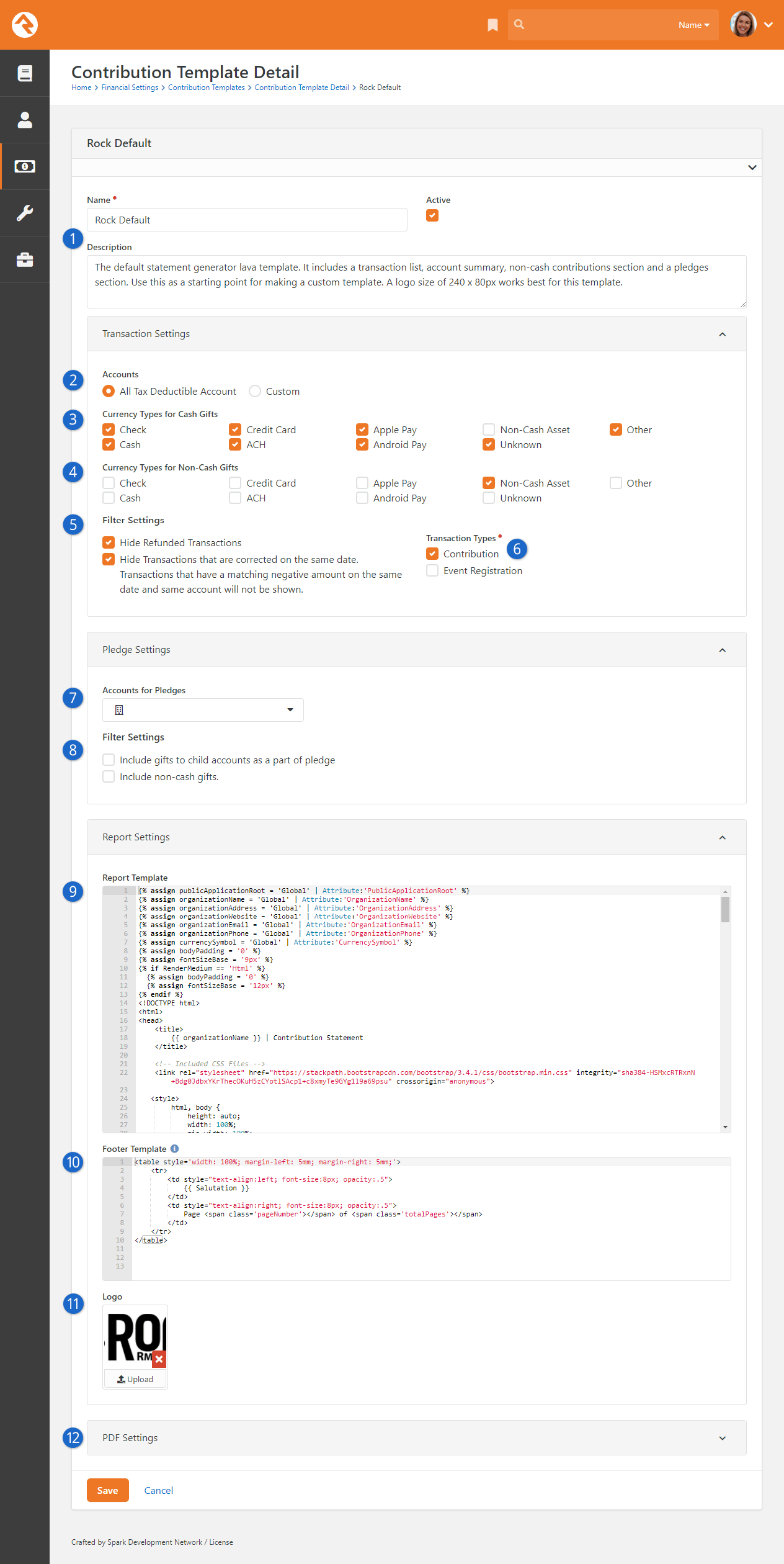Click the logo image thumbnail
Viewport: 784px width, 1564px height.
pos(135,1337)
